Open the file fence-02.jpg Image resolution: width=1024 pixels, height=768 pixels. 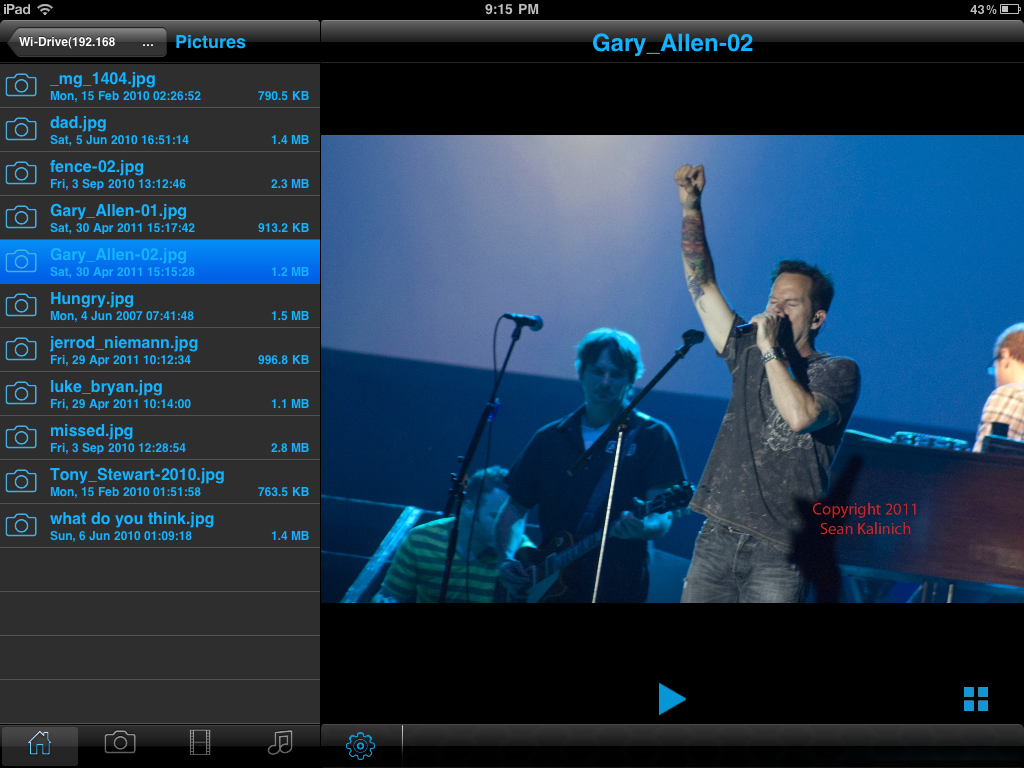(160, 174)
